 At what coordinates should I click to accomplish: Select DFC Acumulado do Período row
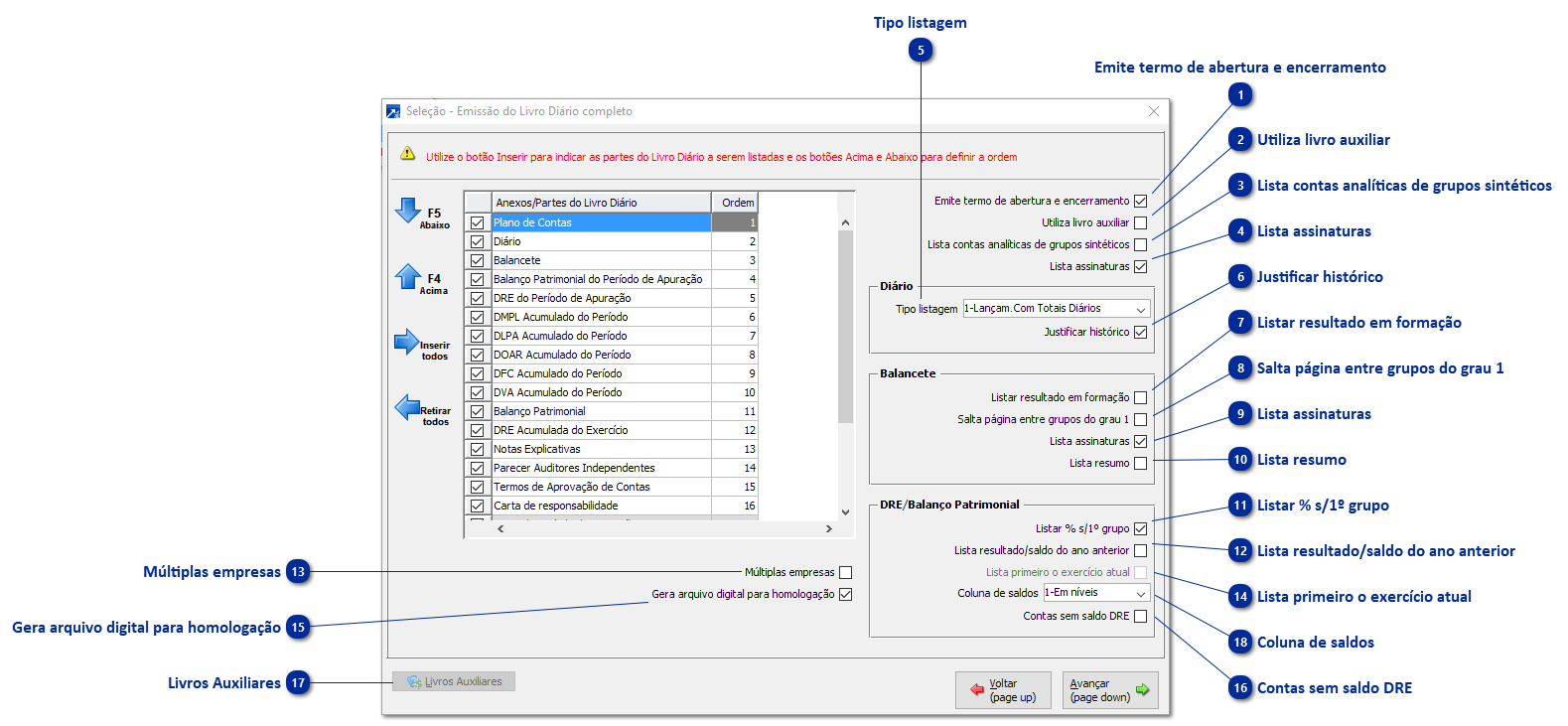(x=611, y=373)
